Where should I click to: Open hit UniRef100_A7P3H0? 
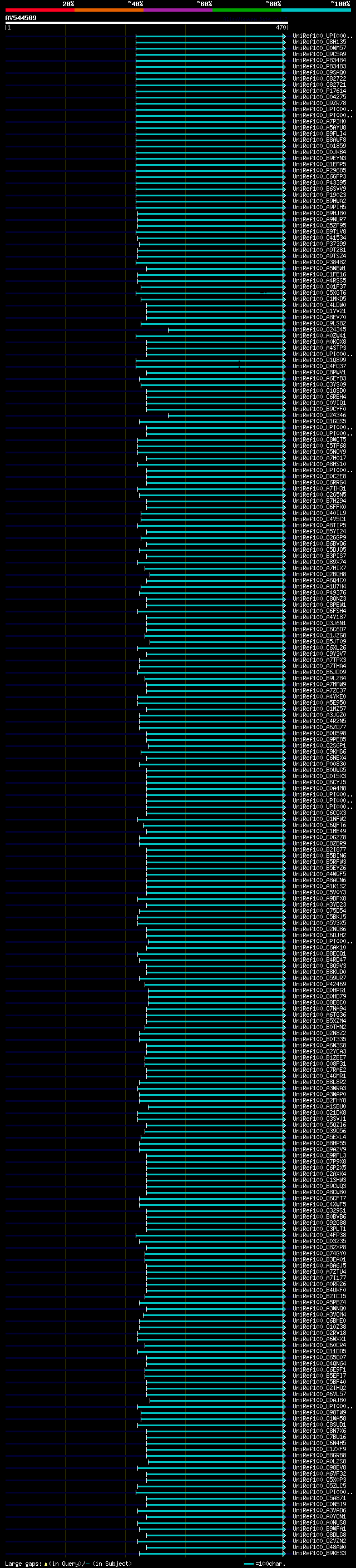[319, 122]
